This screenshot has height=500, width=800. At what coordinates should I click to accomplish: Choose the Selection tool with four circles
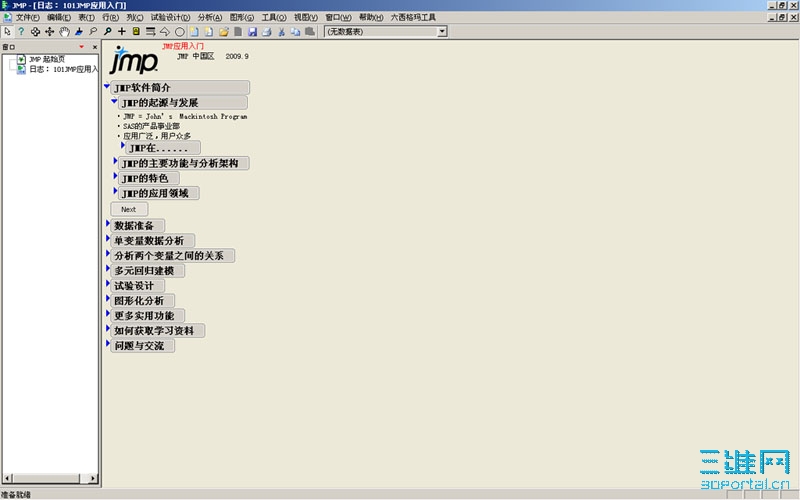[x=35, y=32]
